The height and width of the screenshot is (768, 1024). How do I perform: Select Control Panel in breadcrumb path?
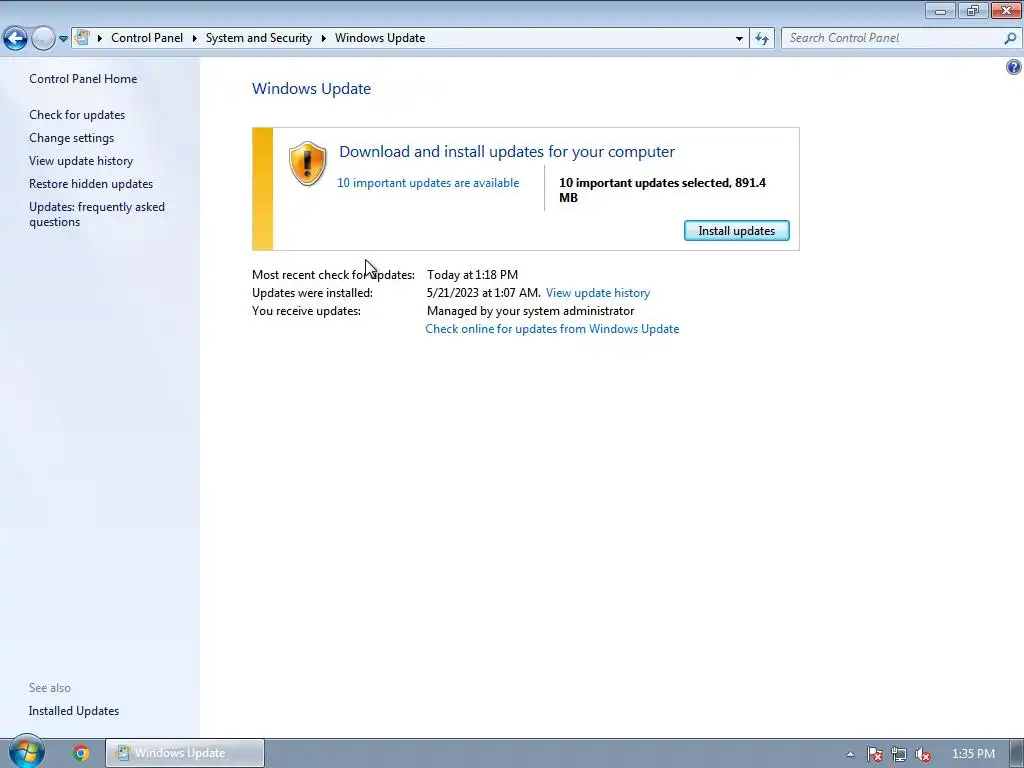click(147, 38)
